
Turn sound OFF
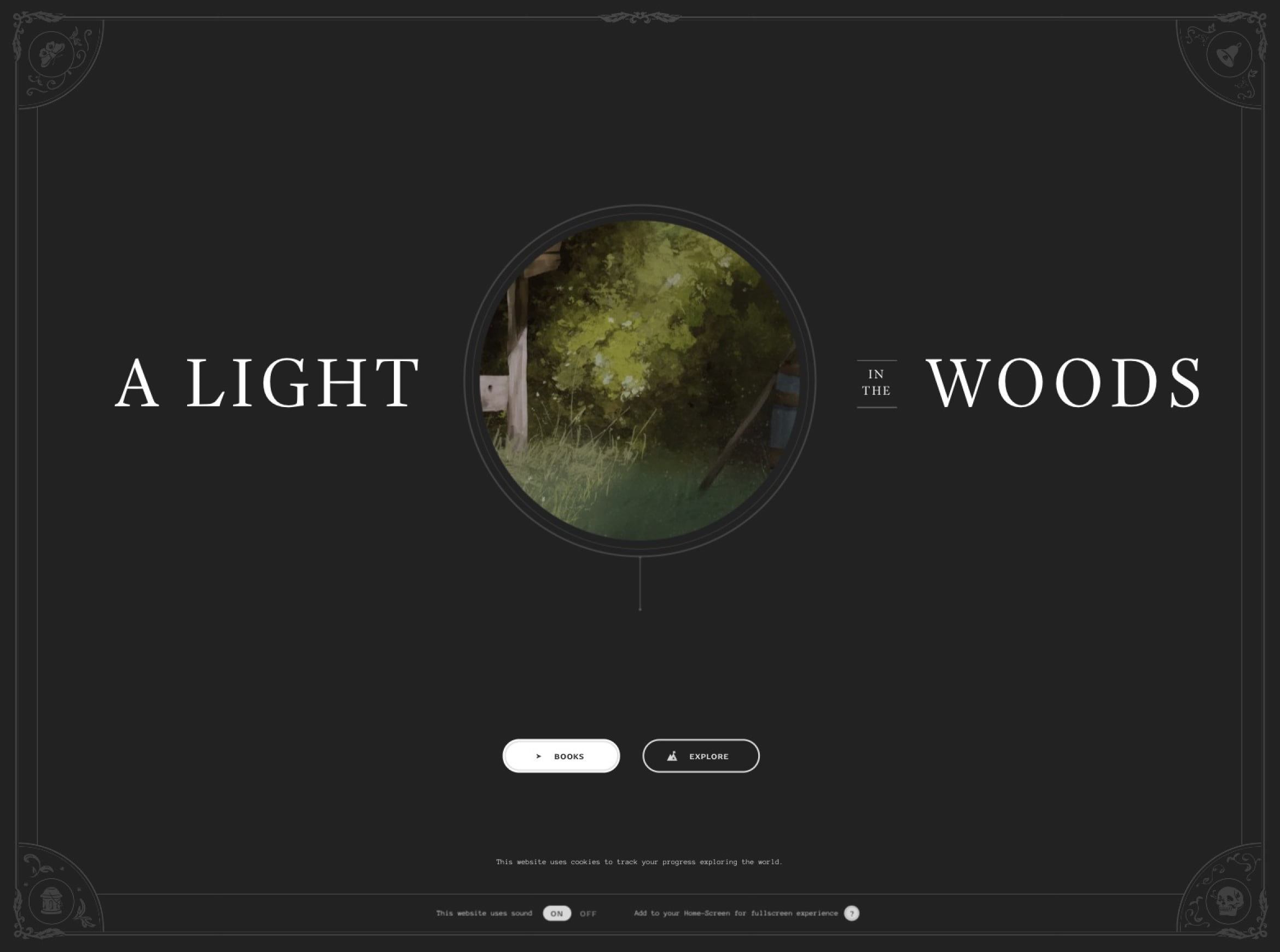588,913
